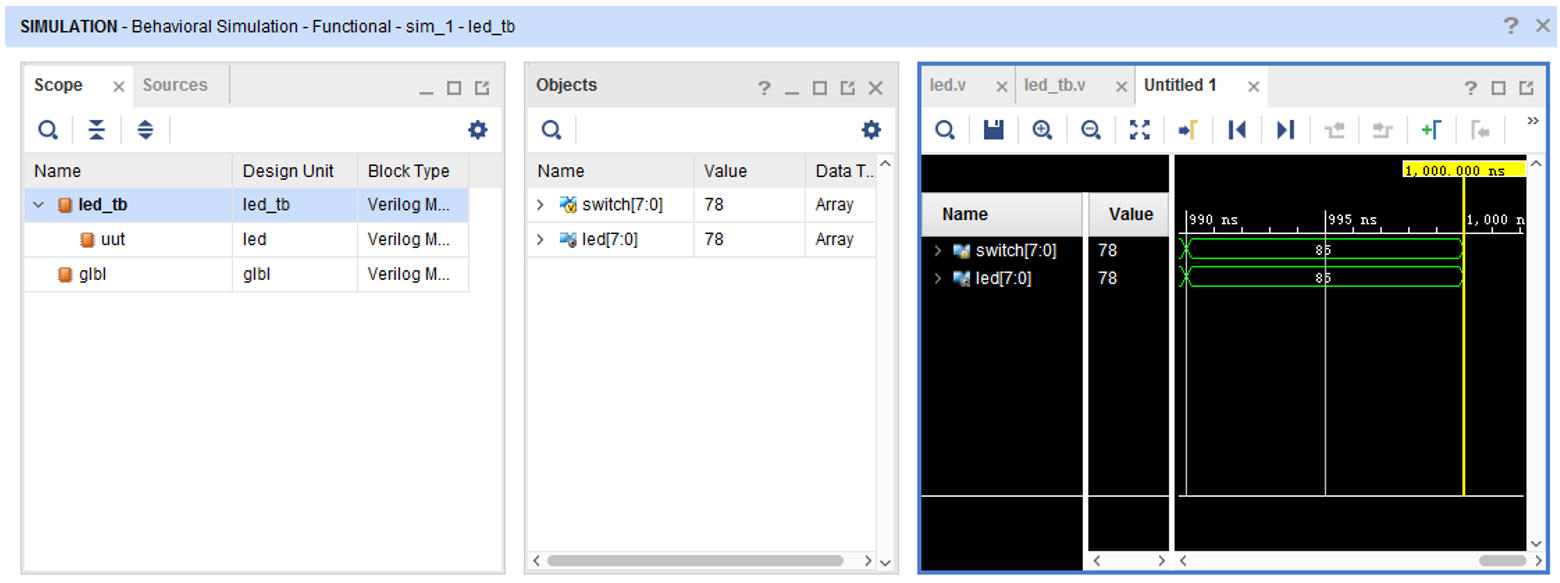
Task: Click the yellow cursor time marker label
Action: point(1463,170)
